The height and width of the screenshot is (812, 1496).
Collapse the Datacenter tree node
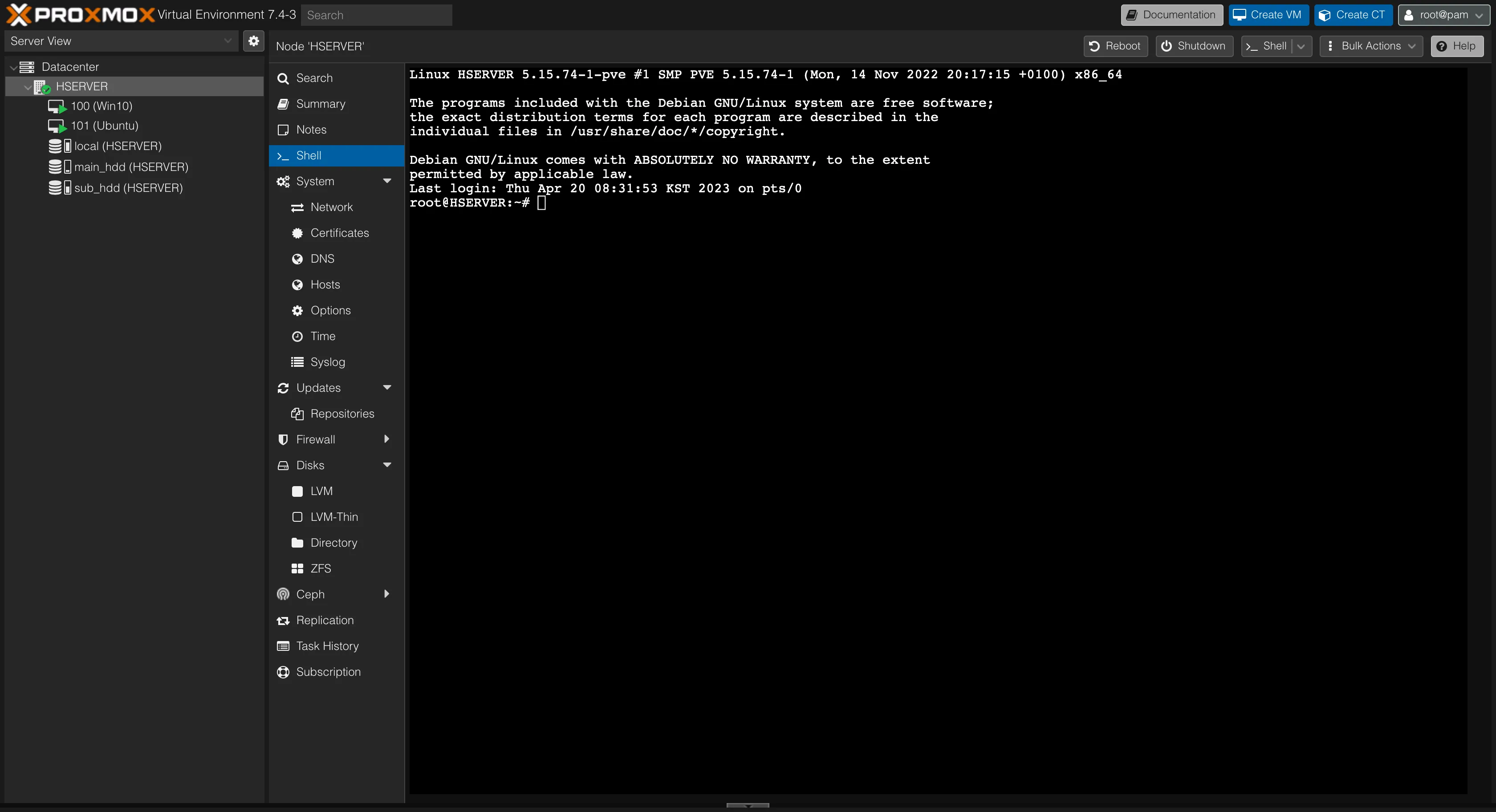(13, 67)
